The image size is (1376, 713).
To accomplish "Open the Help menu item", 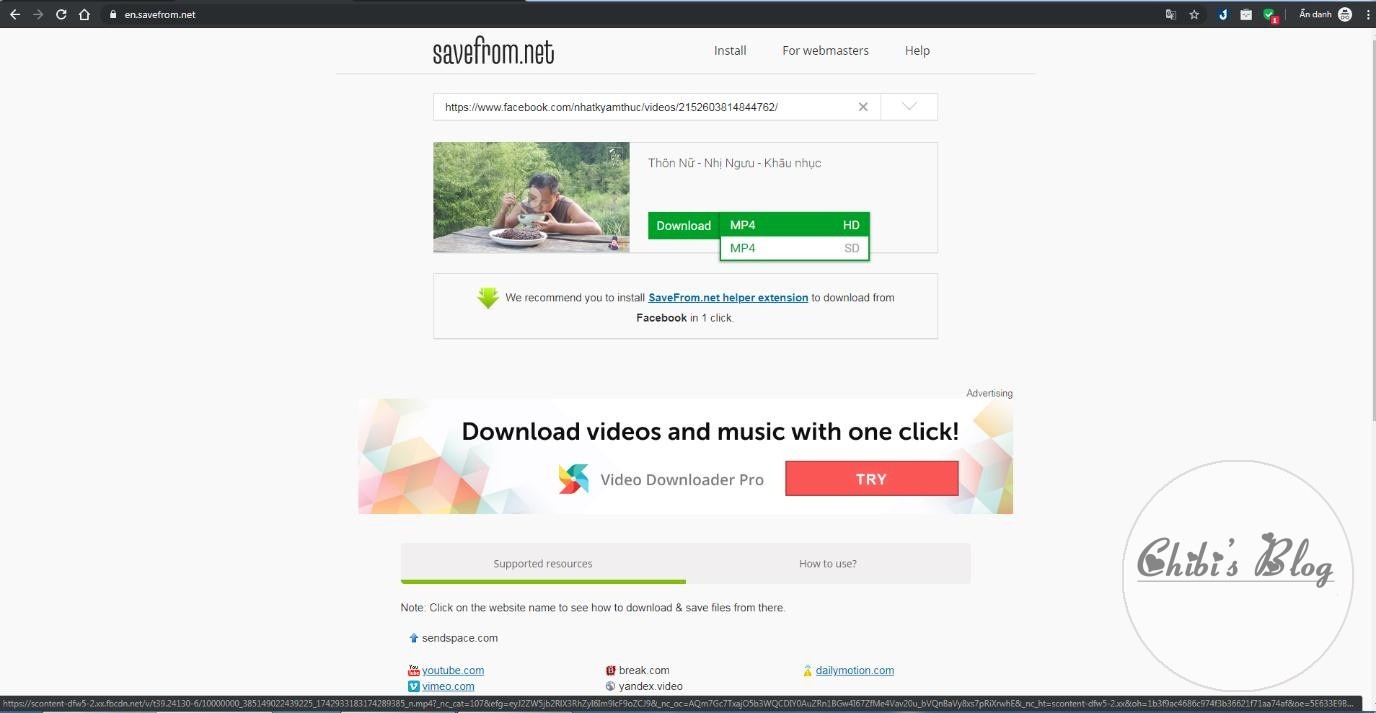I will [917, 51].
